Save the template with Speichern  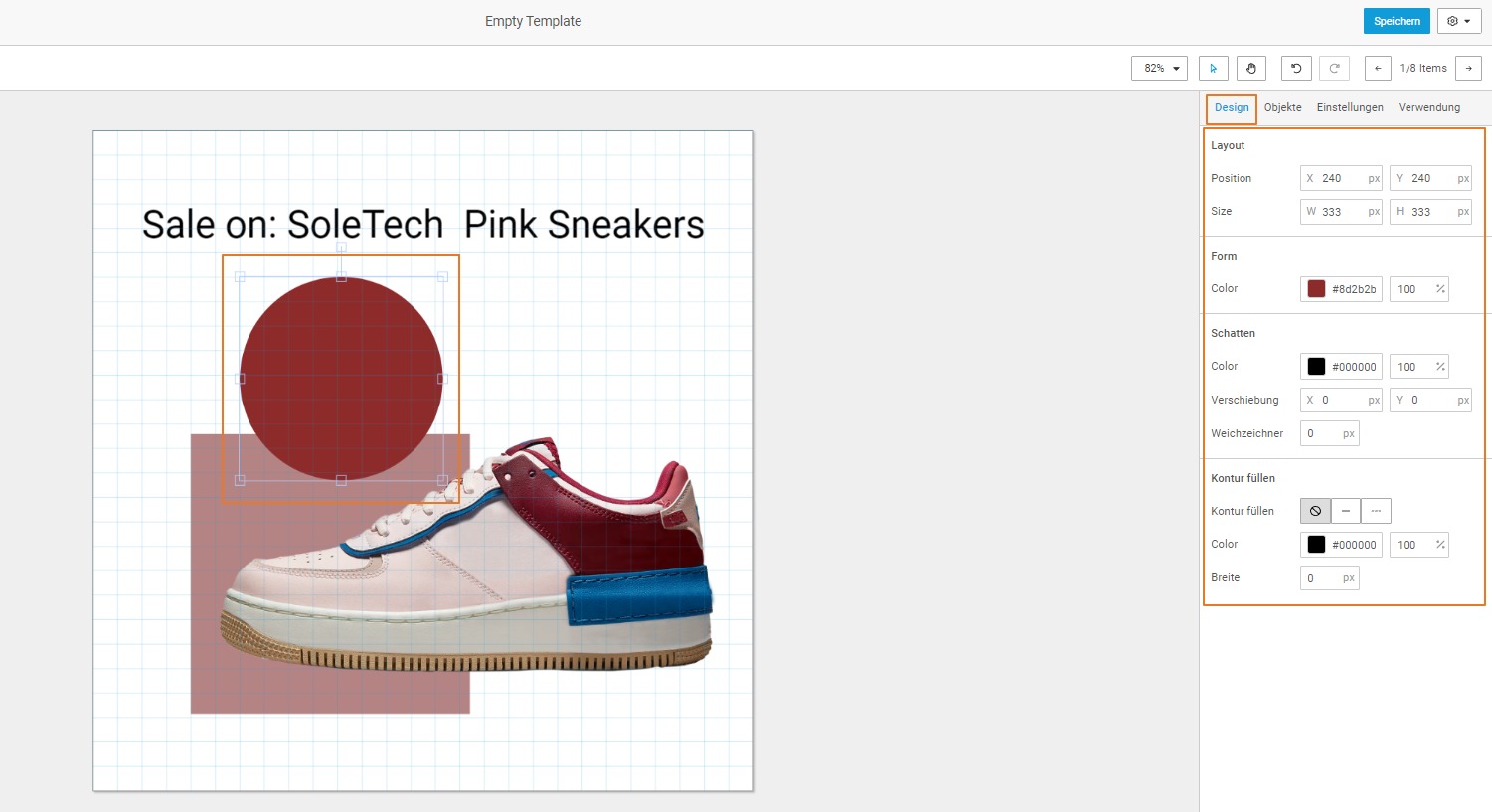[1397, 21]
